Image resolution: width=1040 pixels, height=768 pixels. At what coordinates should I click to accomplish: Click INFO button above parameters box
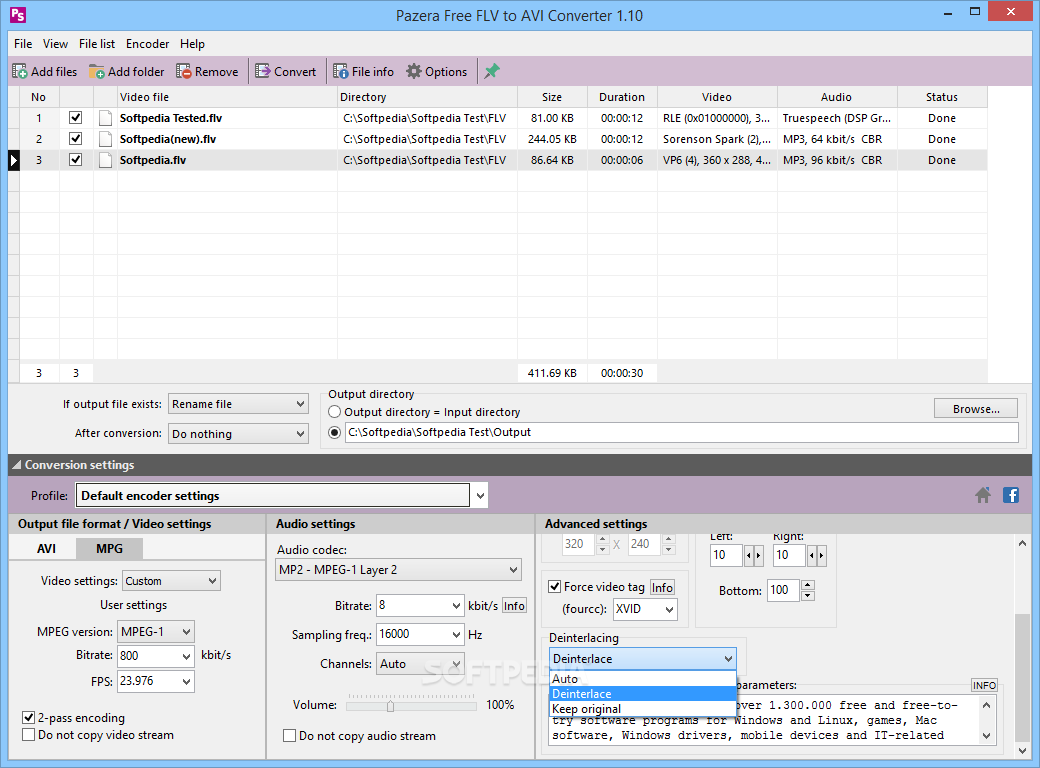click(x=984, y=685)
